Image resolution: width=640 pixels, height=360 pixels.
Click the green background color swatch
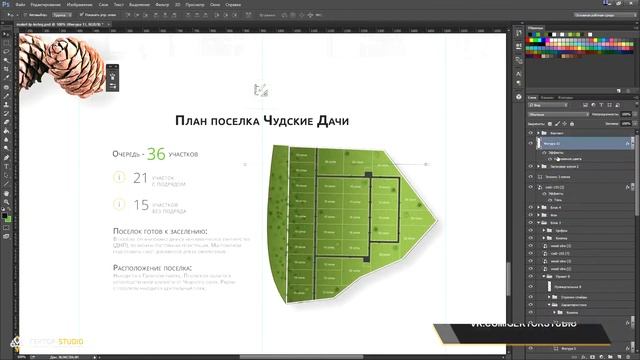click(8, 220)
